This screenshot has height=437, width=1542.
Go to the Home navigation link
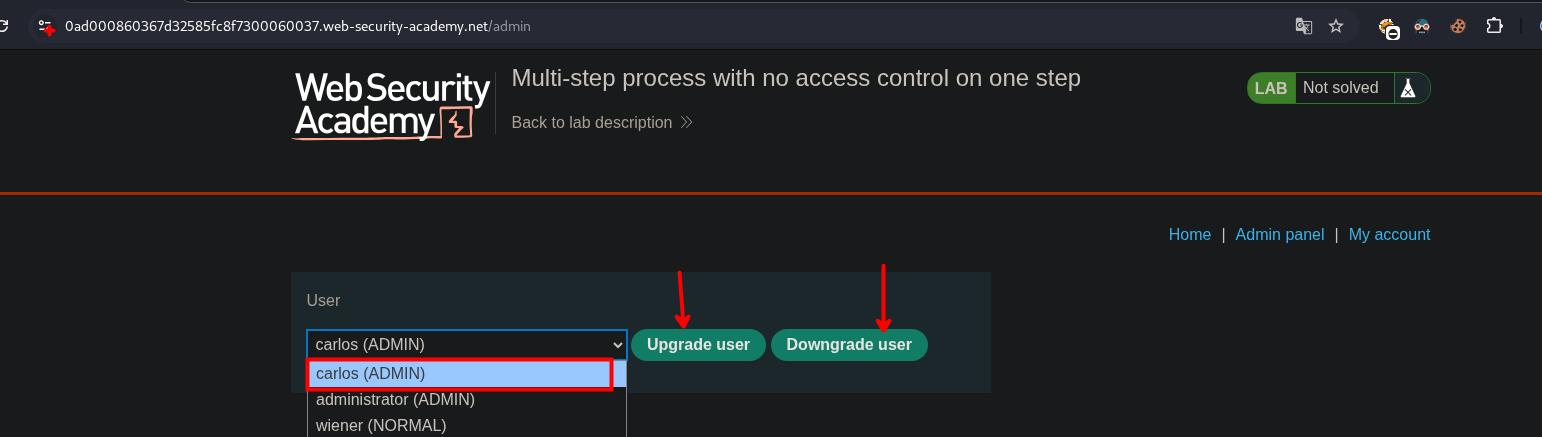pyautogui.click(x=1189, y=234)
